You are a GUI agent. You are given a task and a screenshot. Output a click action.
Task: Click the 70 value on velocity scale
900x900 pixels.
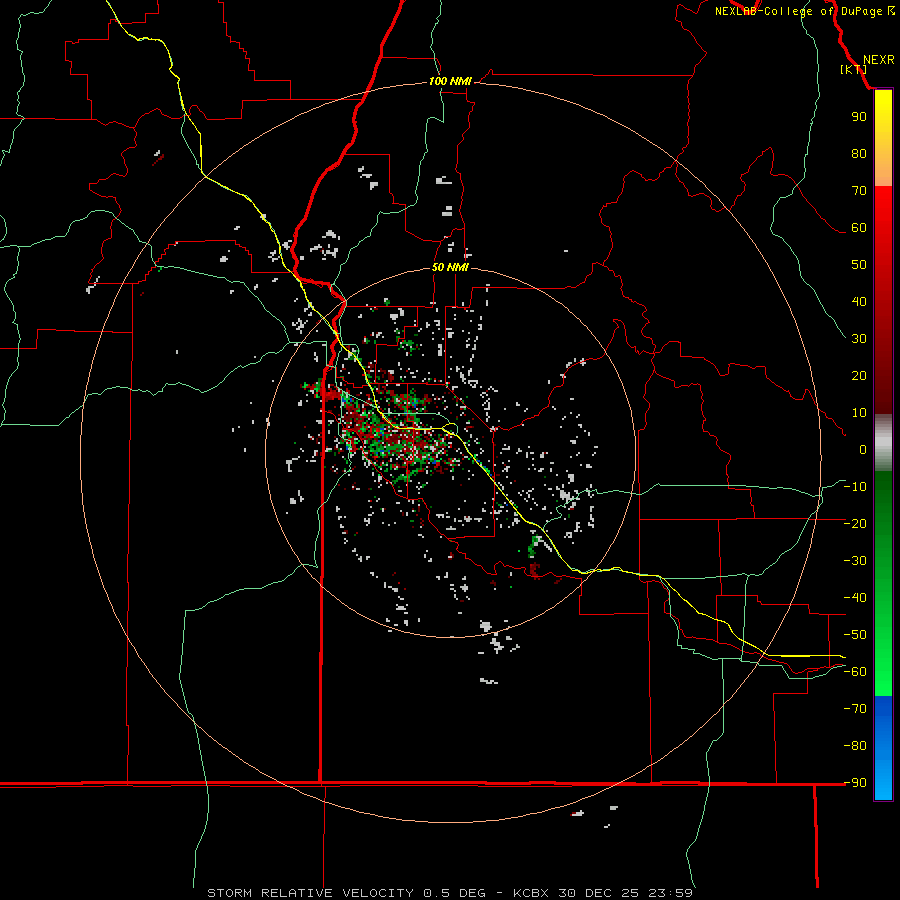tap(859, 191)
